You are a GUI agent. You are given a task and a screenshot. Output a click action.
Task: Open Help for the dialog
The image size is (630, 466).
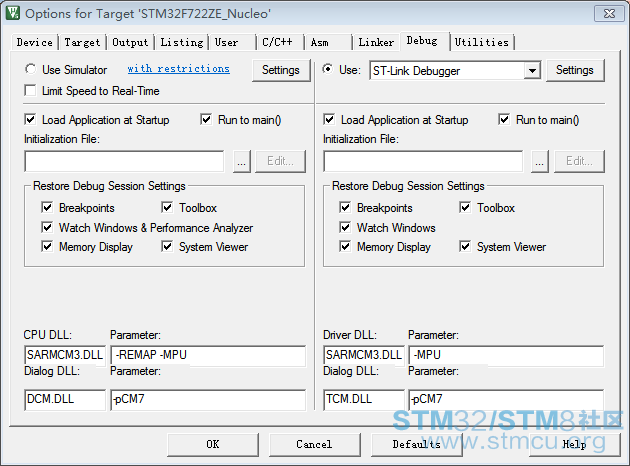[x=575, y=444]
